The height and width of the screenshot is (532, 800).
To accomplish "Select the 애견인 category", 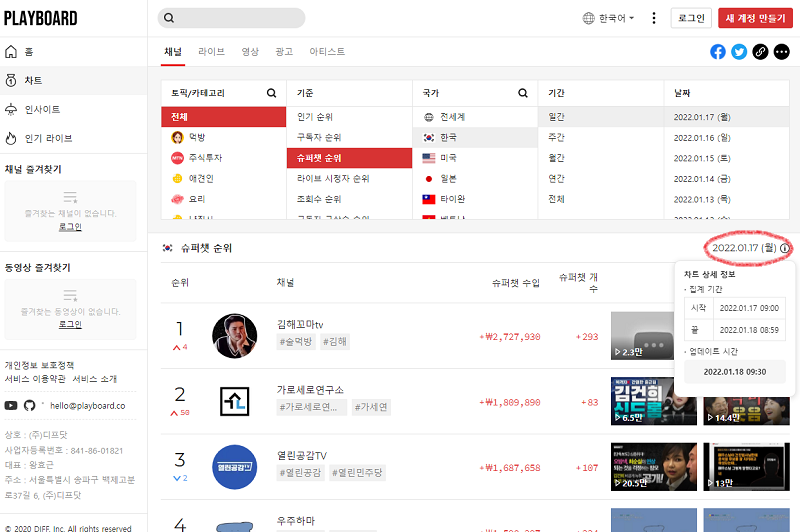I will pos(223,179).
